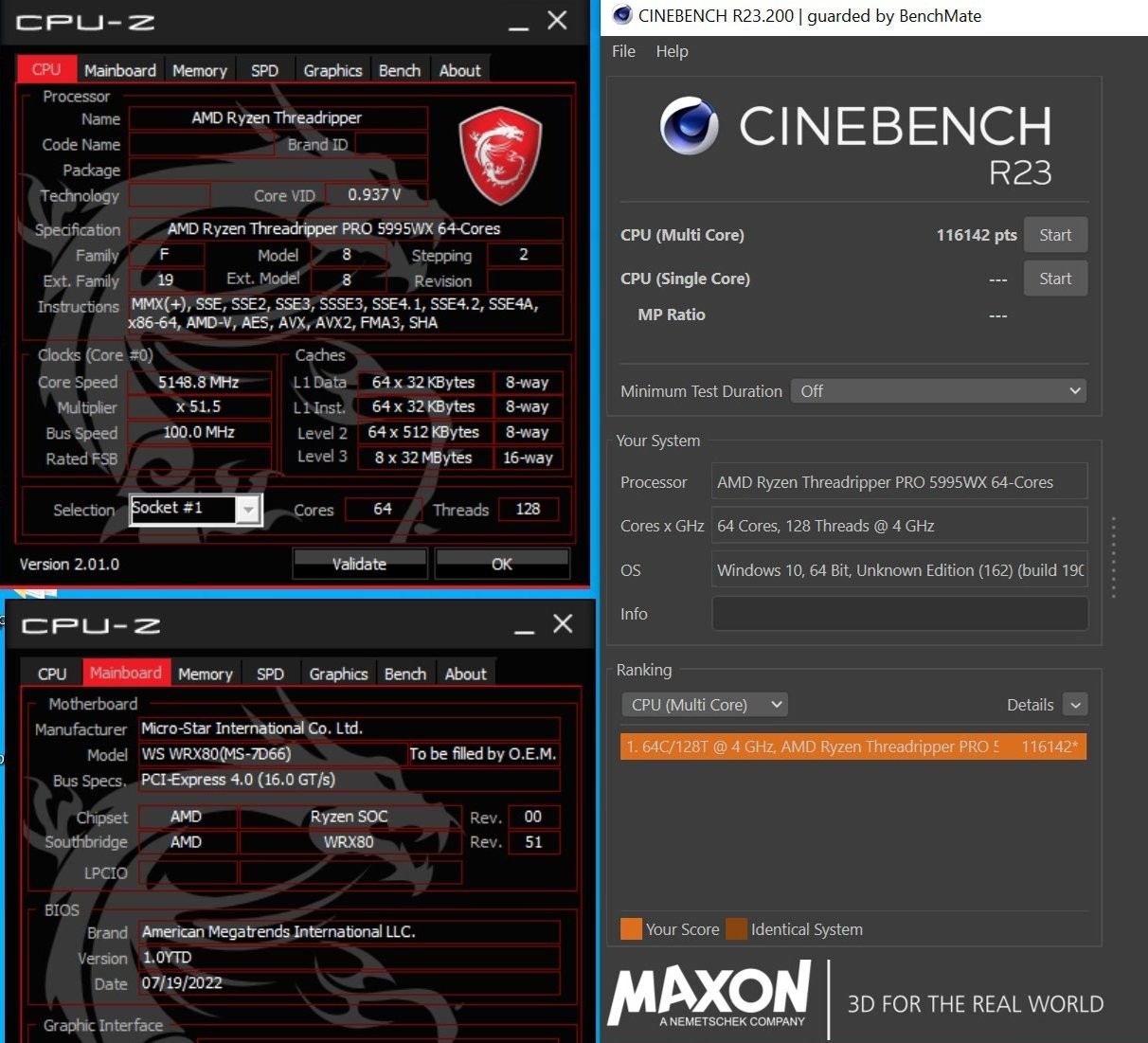Viewport: 1148px width, 1043px height.
Task: Switch to Memory tab in bottom CPU-Z window
Action: 206,674
